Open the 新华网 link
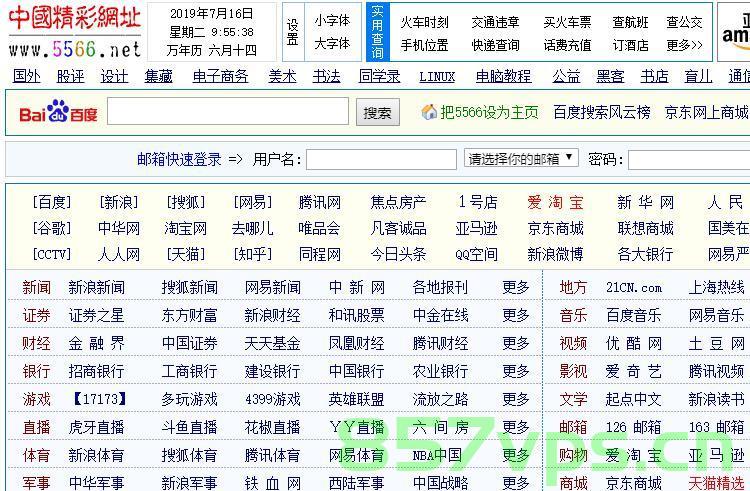This screenshot has width=750, height=491. pos(645,202)
